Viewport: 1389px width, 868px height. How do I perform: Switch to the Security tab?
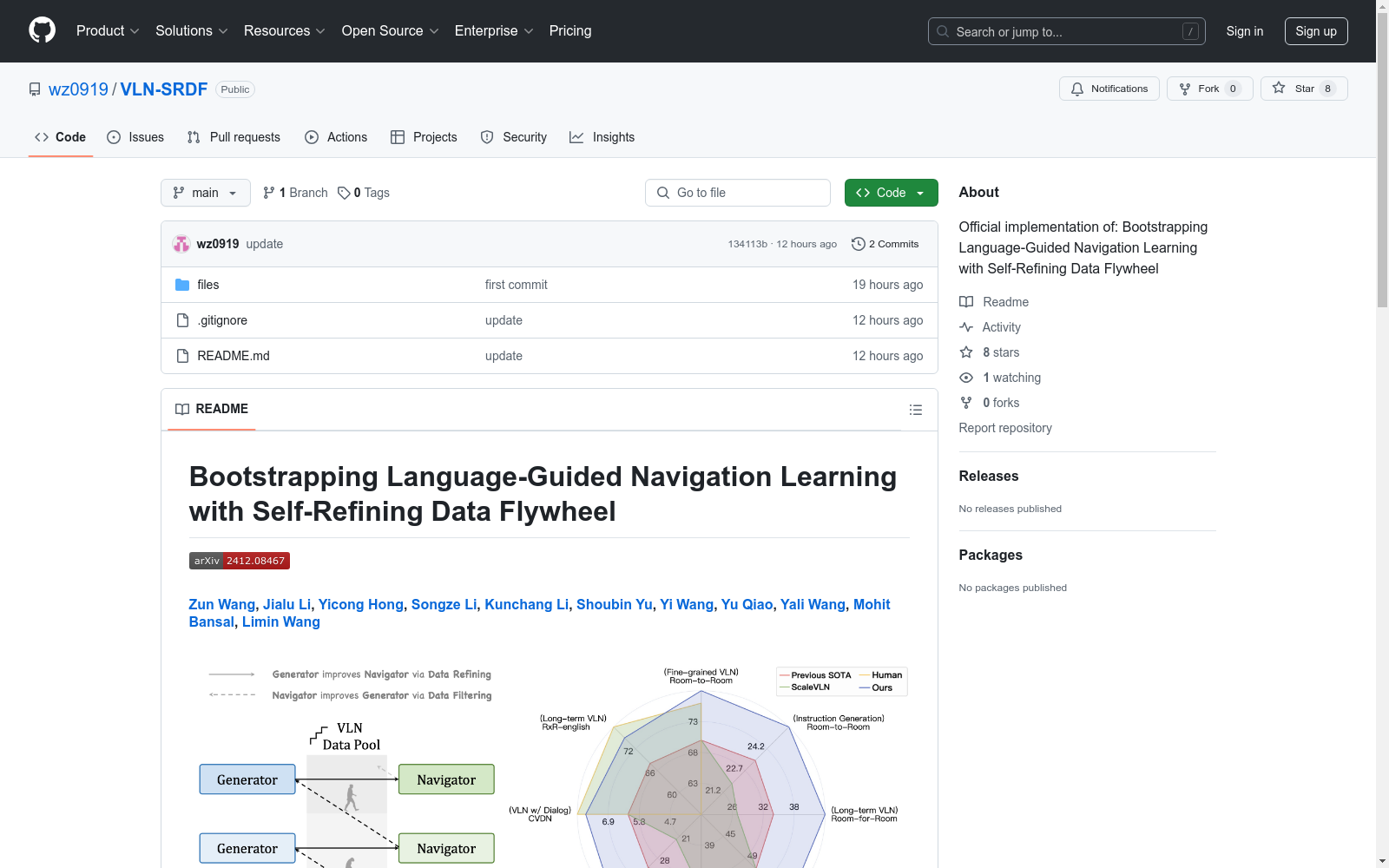[x=514, y=137]
